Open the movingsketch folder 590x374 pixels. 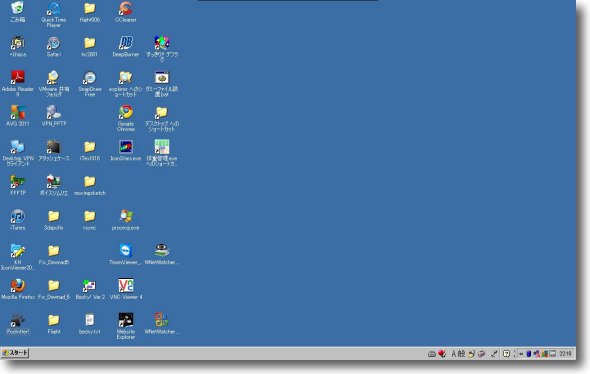90,185
